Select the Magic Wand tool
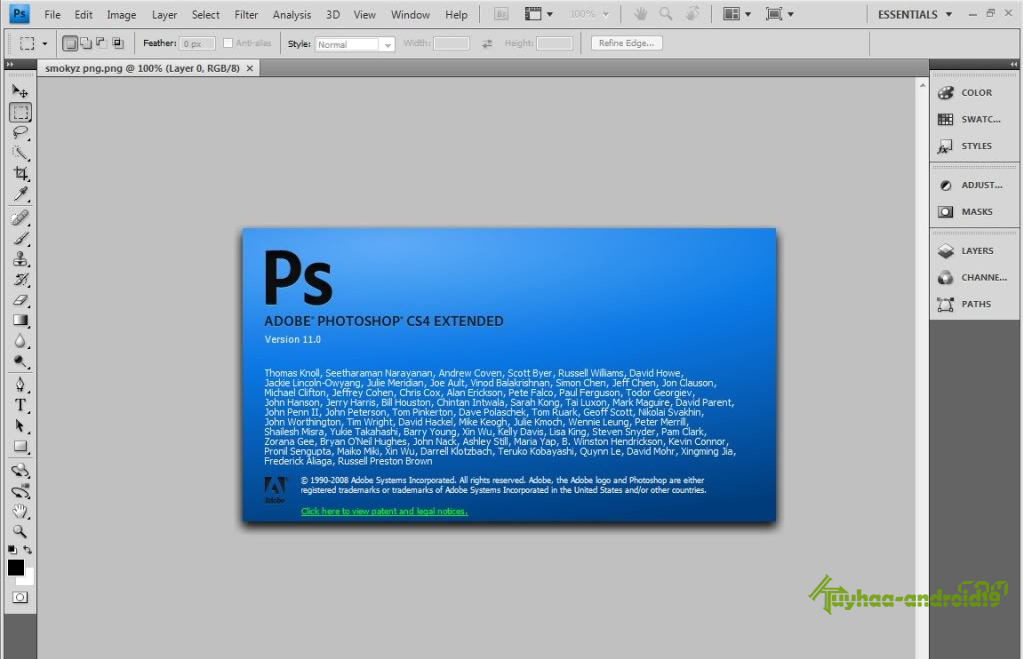This screenshot has width=1023, height=659. click(20, 153)
